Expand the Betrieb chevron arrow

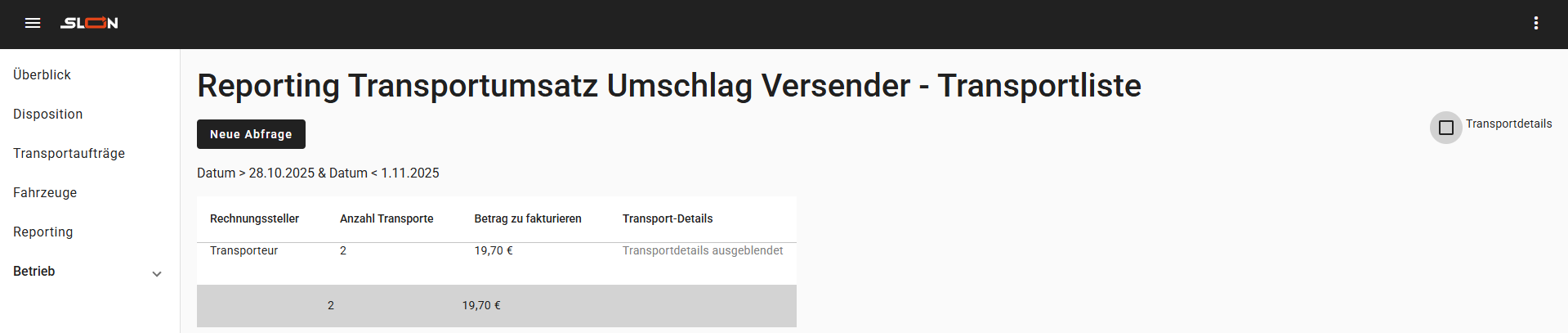coord(157,274)
